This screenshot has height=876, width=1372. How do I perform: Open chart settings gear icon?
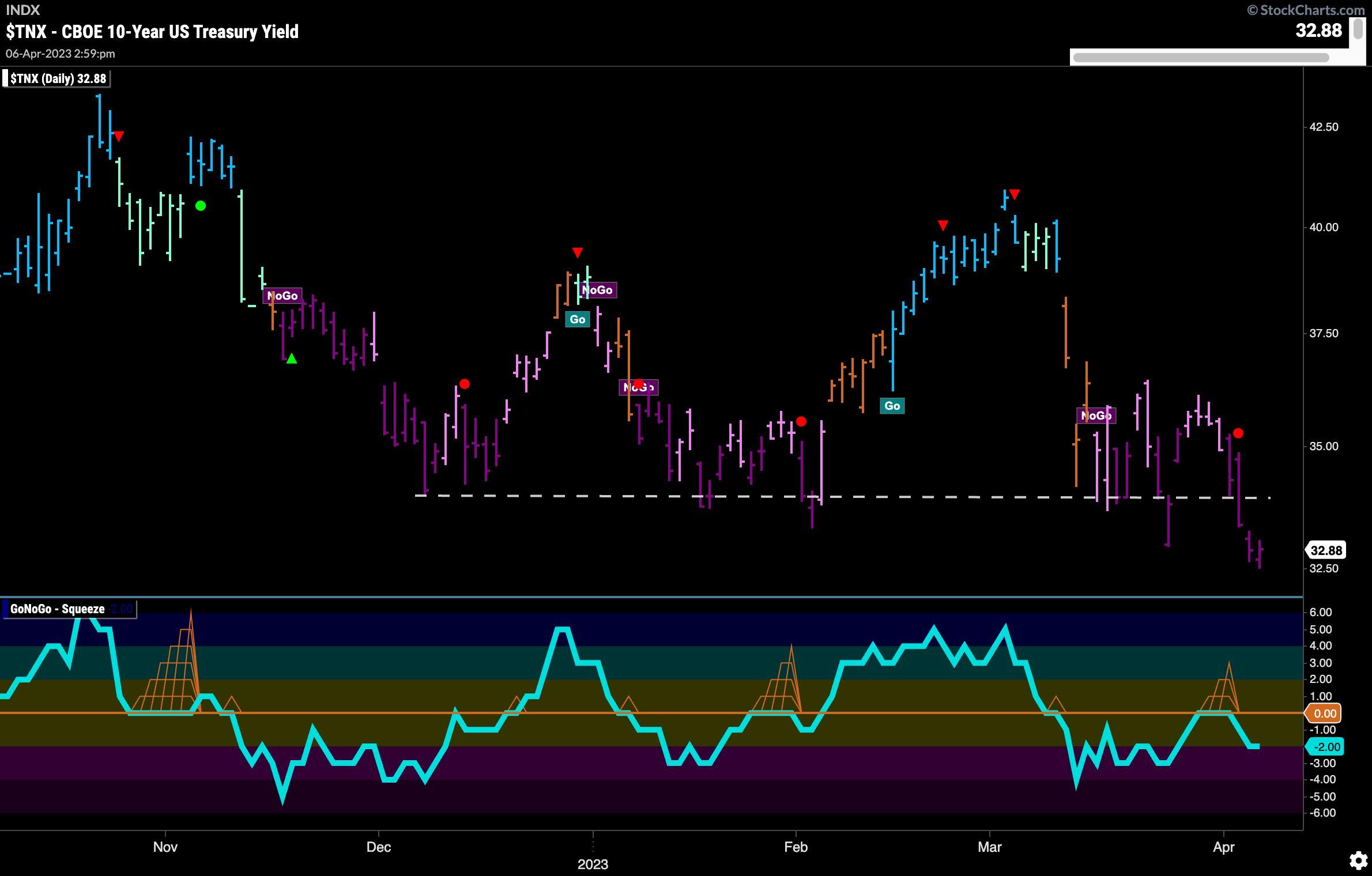point(1358,861)
